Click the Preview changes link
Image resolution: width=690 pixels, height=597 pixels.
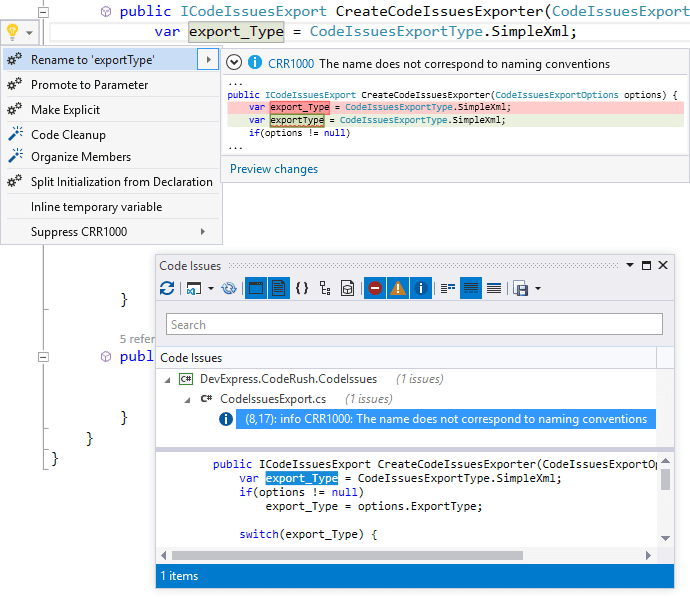274,169
